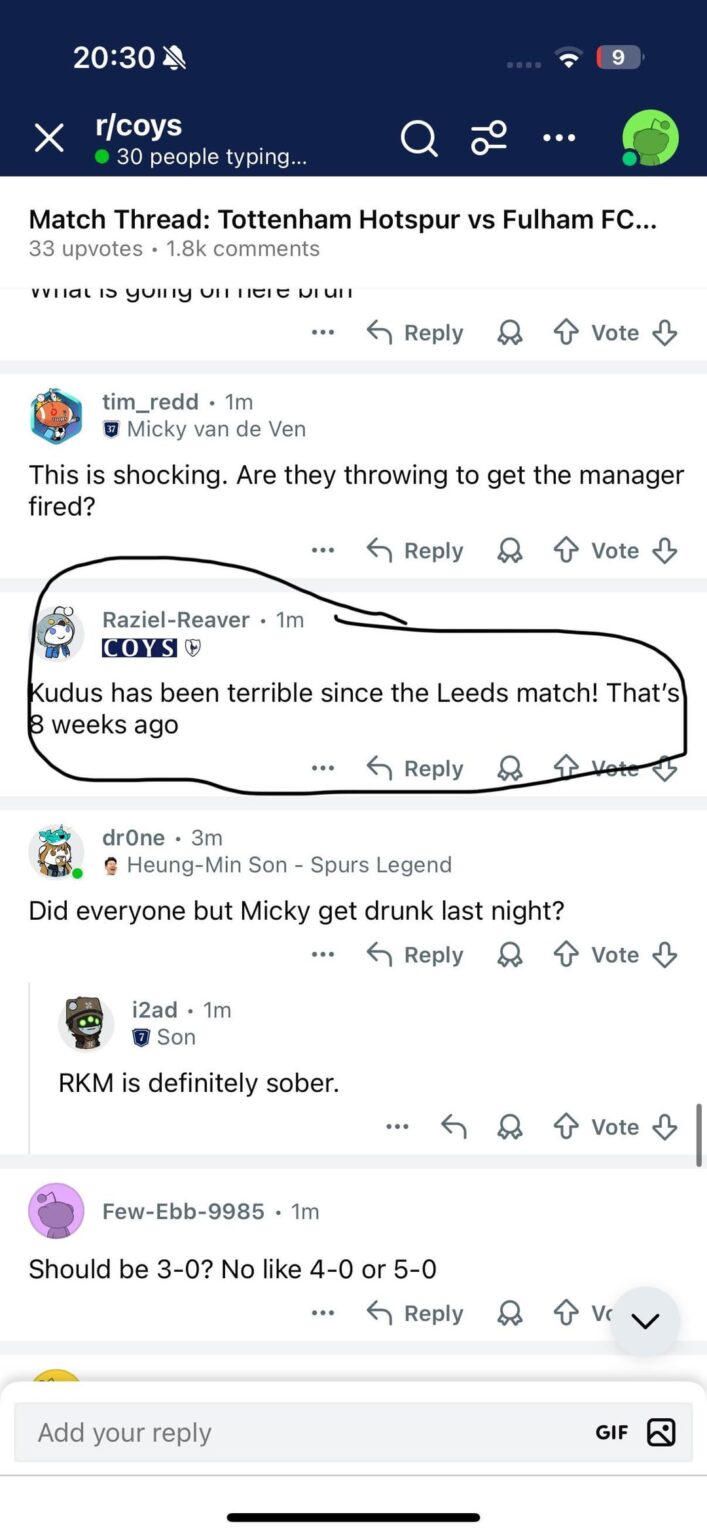
Task: Downvote dr0ne's drunk comment
Action: tap(665, 954)
